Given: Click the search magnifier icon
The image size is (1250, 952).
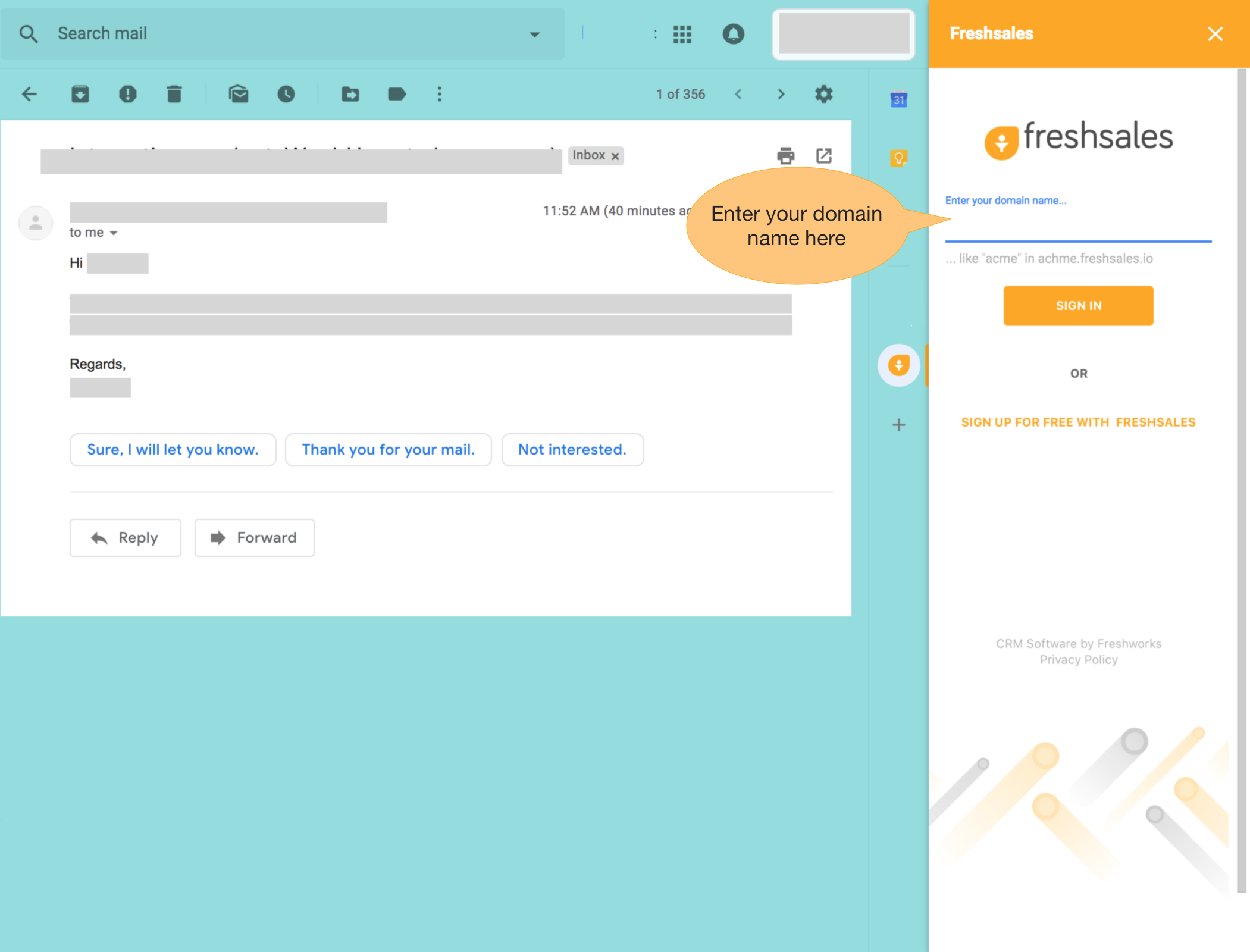Looking at the screenshot, I should click(28, 34).
